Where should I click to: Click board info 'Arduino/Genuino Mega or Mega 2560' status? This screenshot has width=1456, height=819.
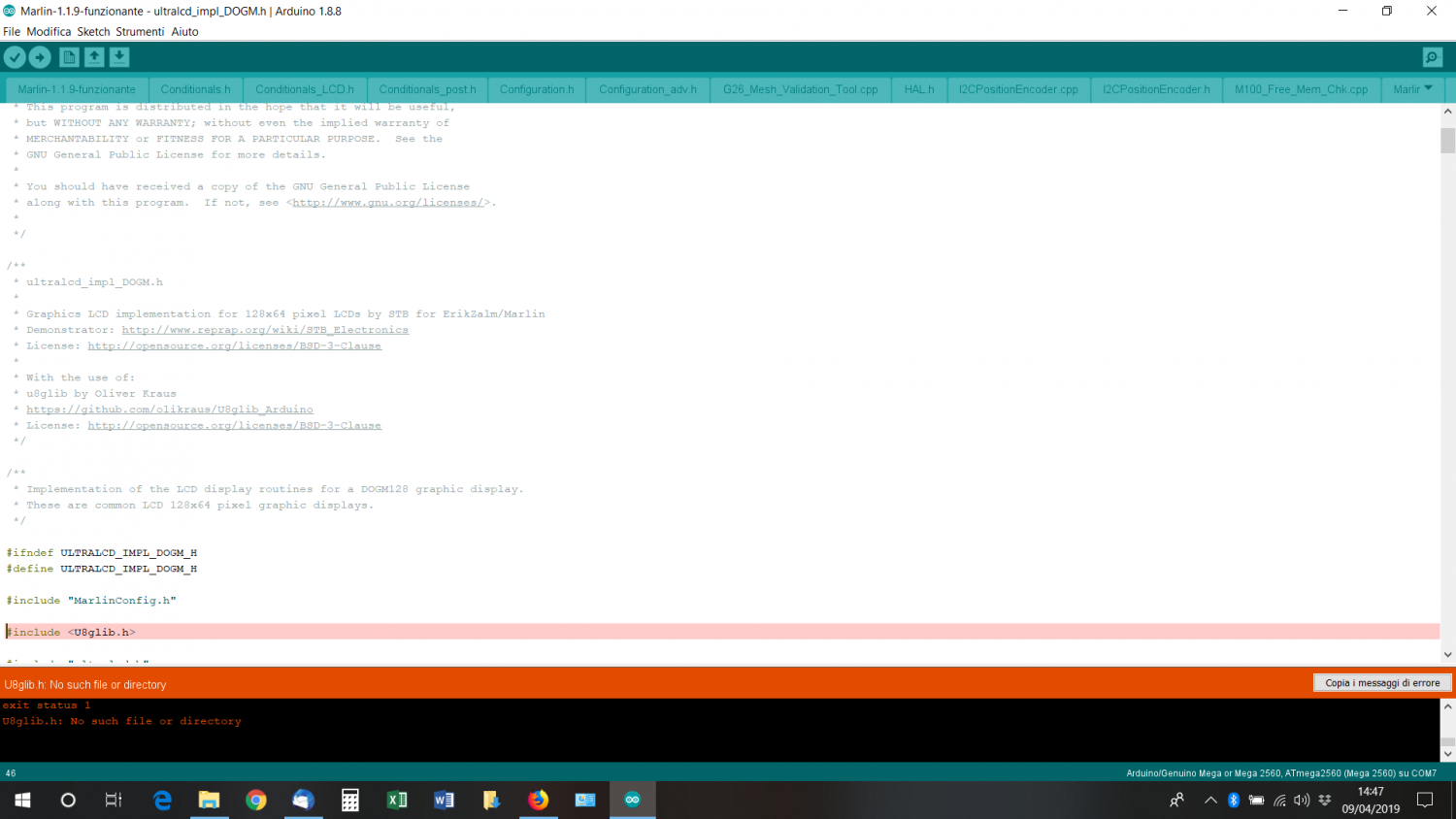[1281, 773]
